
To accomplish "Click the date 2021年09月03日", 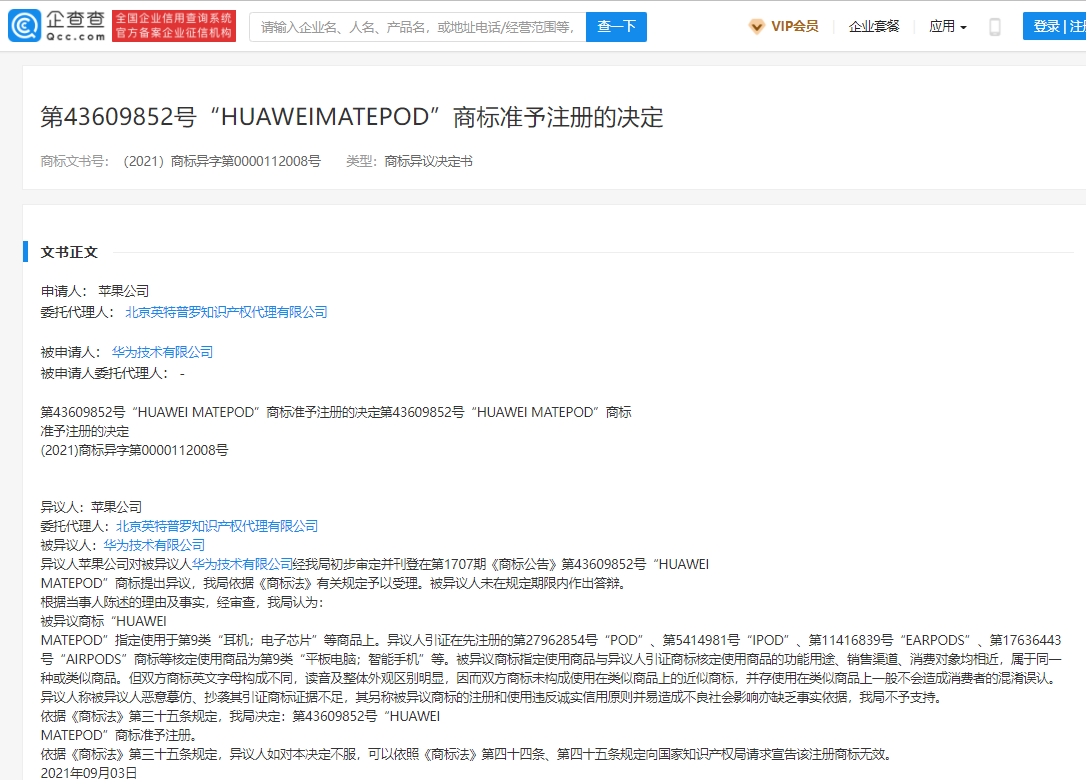I will (x=89, y=772).
